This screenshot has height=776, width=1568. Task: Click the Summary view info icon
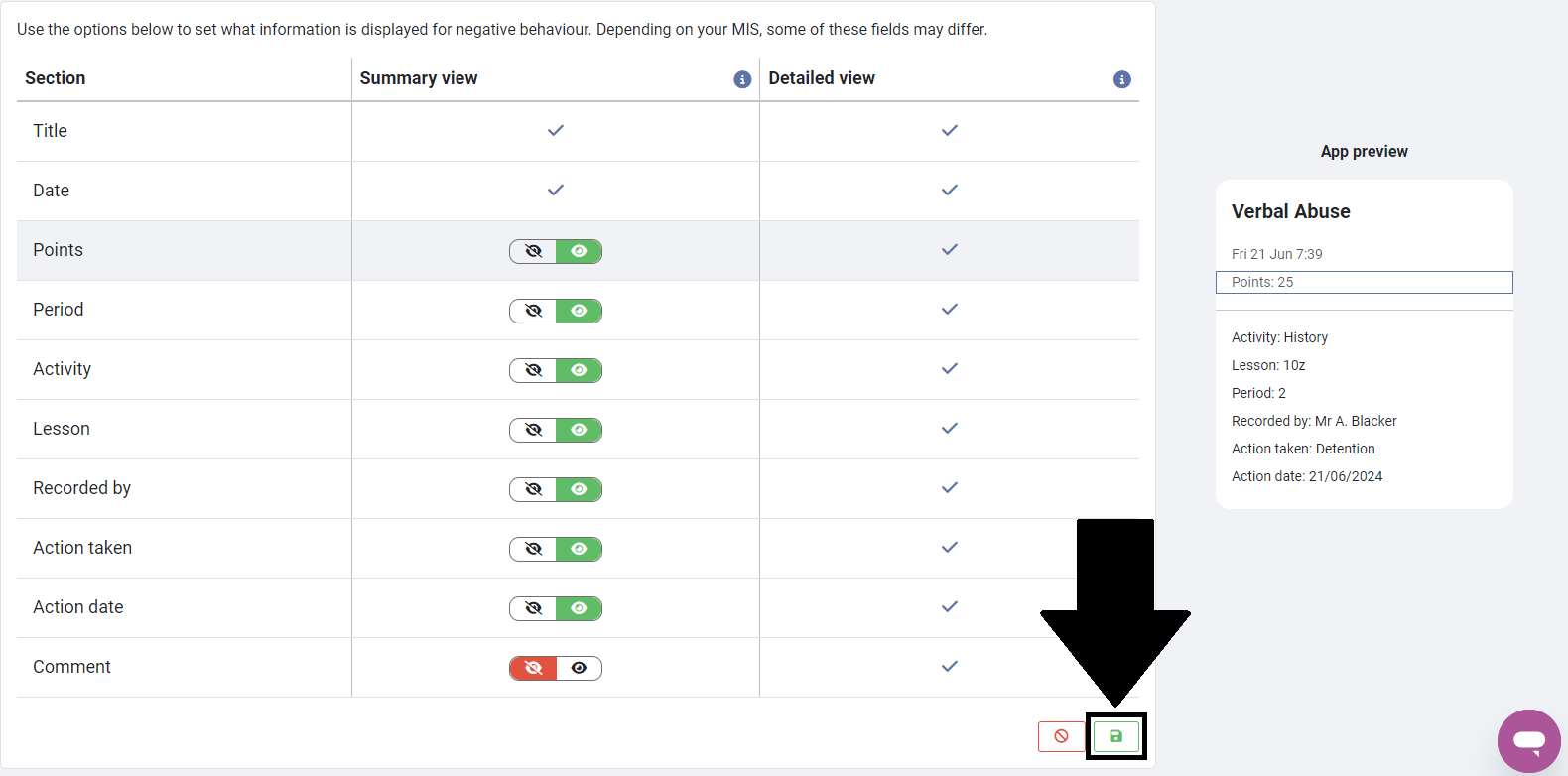pyautogui.click(x=742, y=79)
